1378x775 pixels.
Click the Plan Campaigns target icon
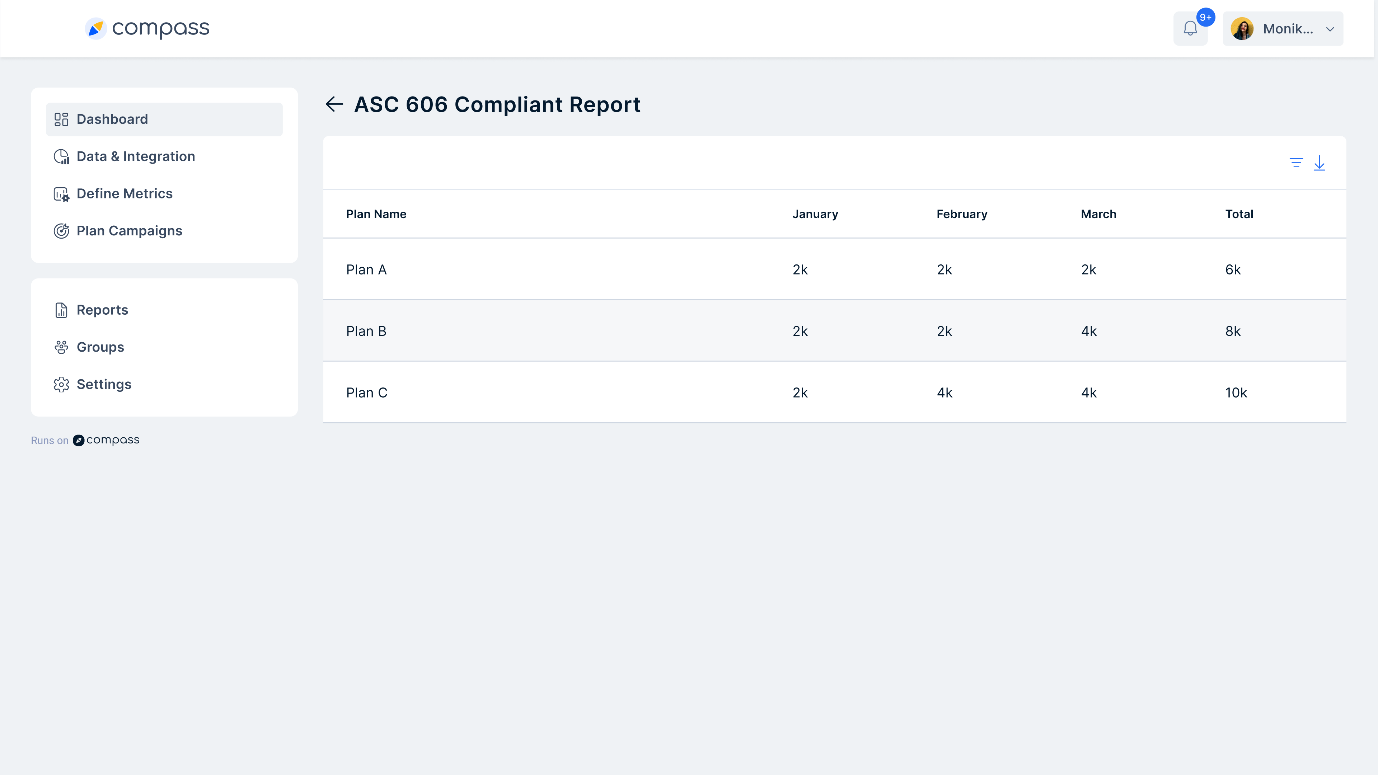click(x=60, y=230)
